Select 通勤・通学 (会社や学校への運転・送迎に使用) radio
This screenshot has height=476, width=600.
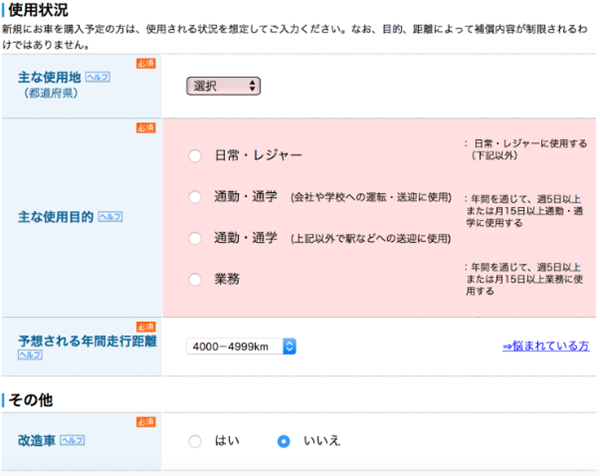[195, 197]
